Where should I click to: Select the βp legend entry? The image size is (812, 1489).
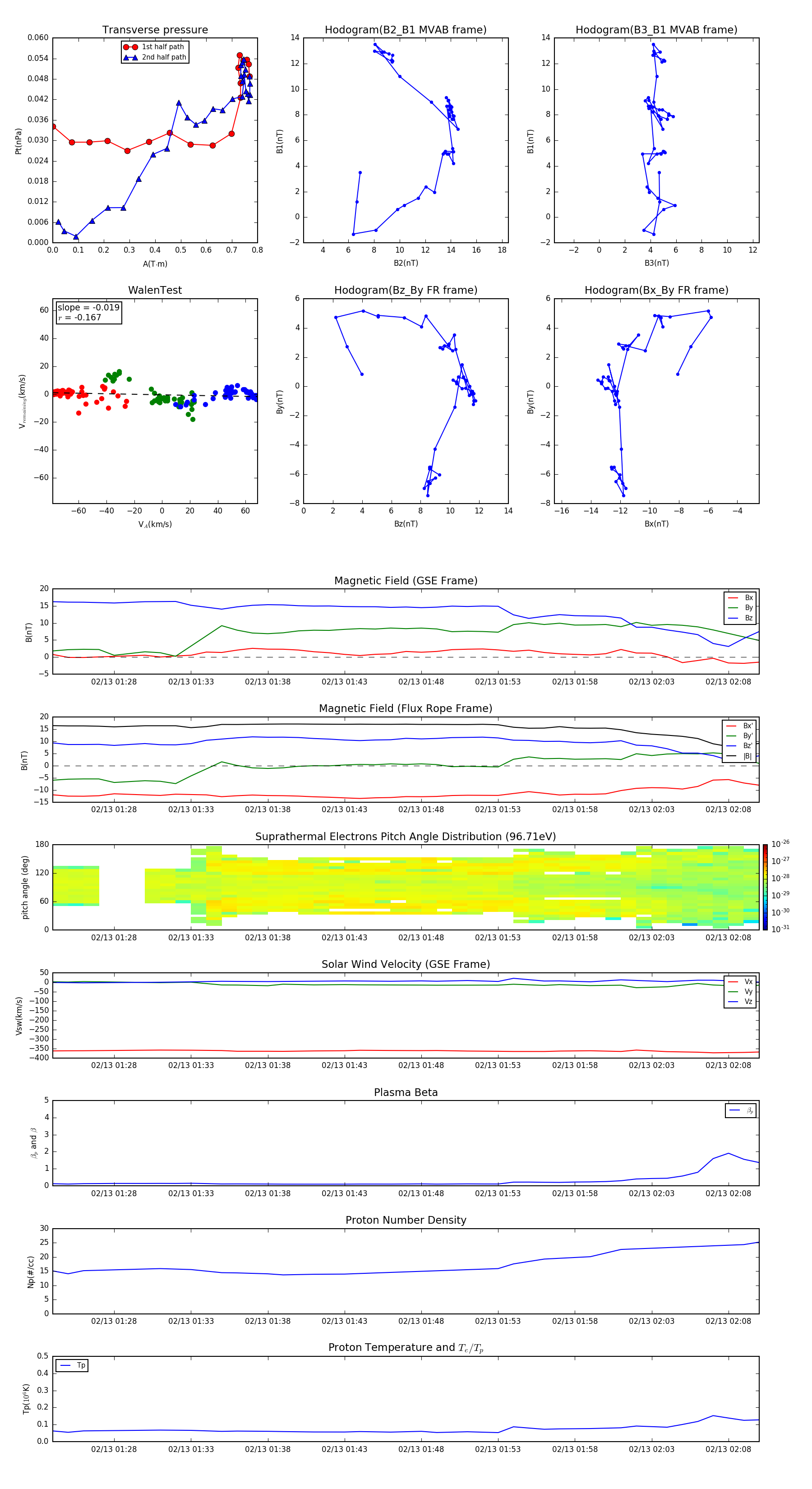tap(741, 1110)
